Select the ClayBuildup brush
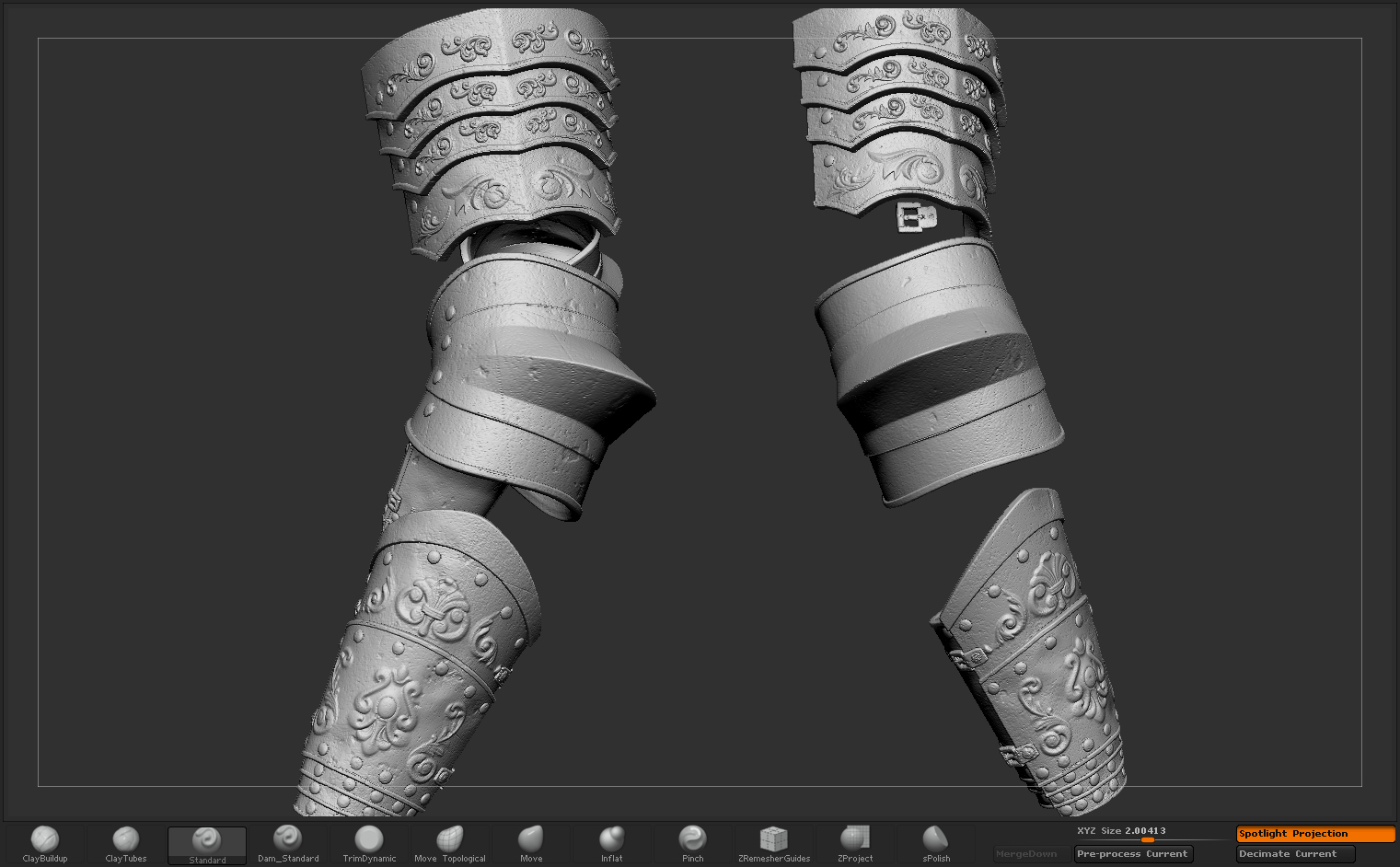Screen dimensions: 1400x867 pyautogui.click(x=45, y=844)
